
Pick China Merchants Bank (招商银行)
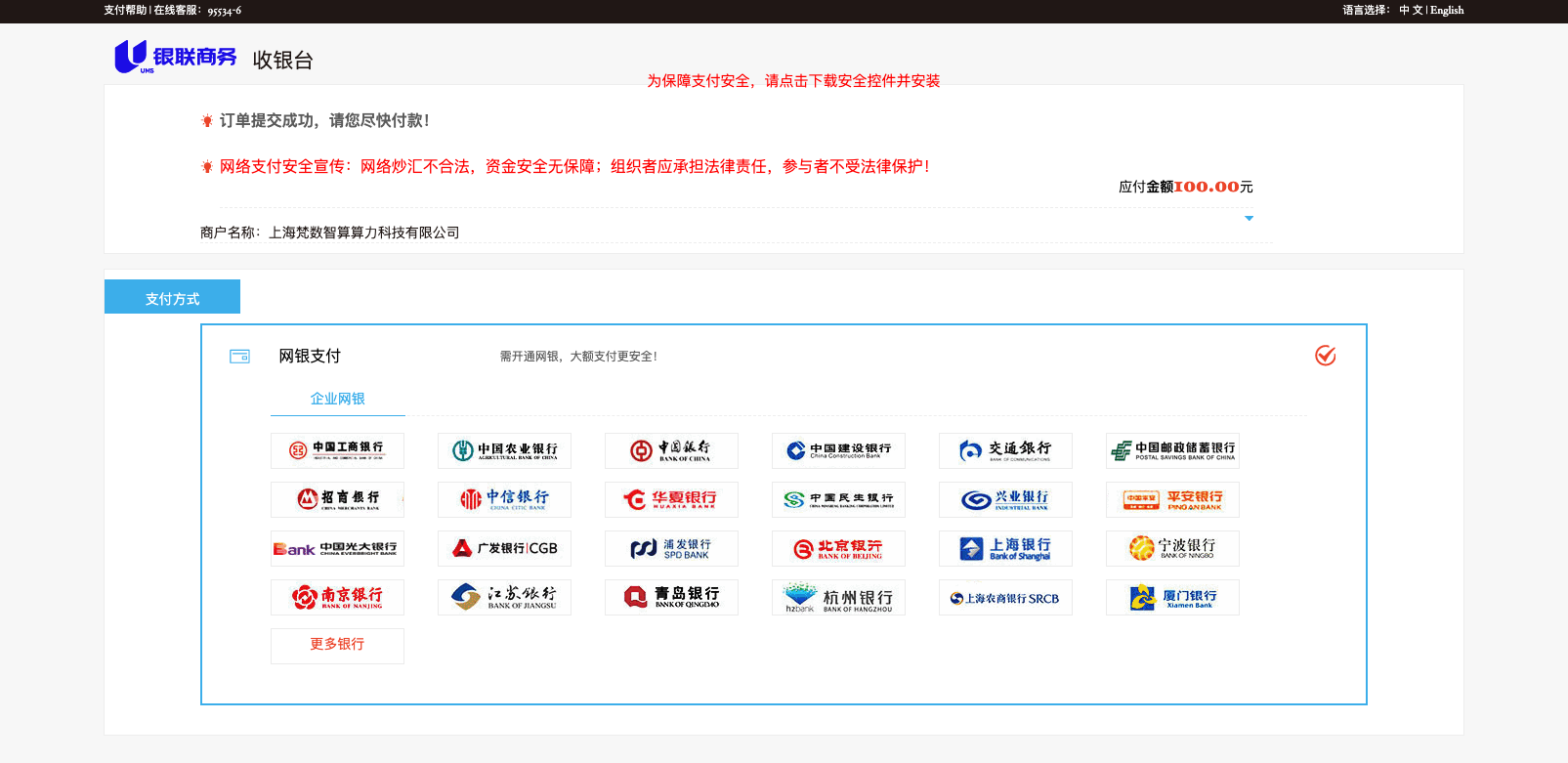(337, 499)
